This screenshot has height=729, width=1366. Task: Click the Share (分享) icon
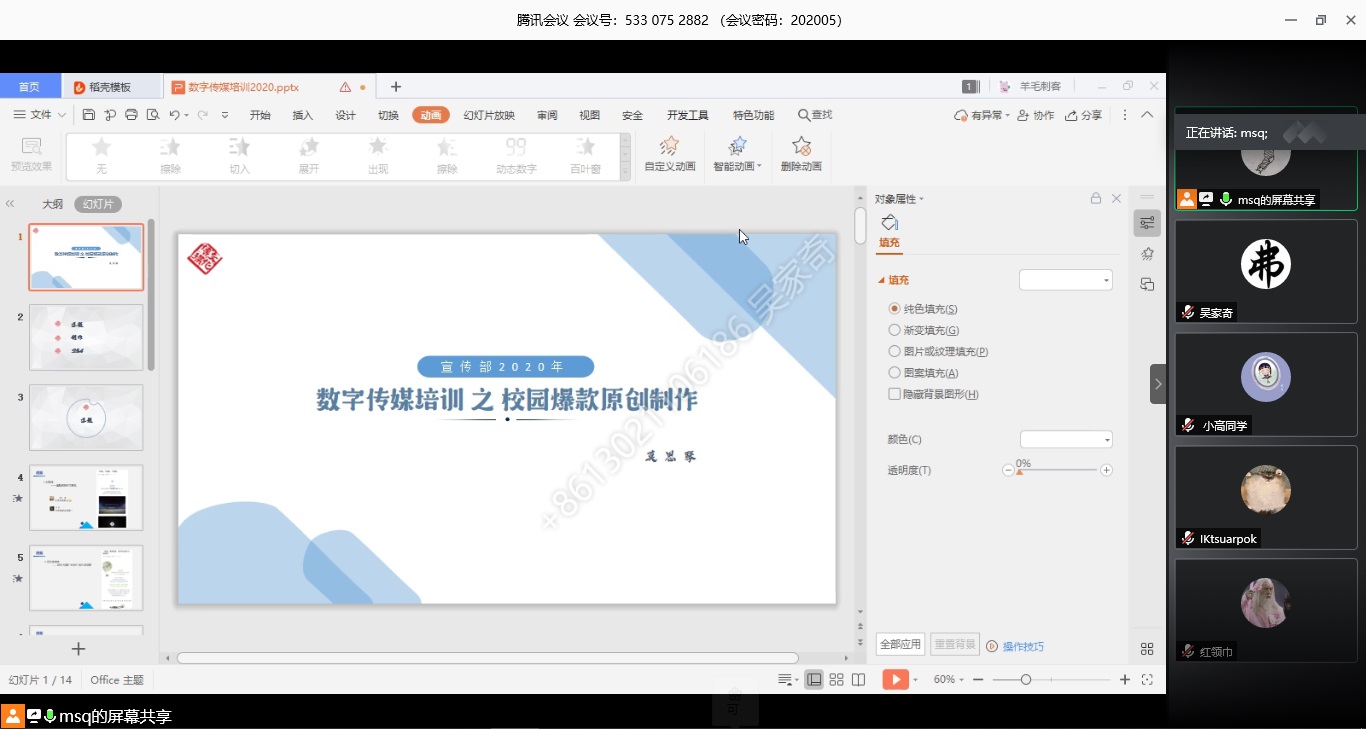point(1084,115)
